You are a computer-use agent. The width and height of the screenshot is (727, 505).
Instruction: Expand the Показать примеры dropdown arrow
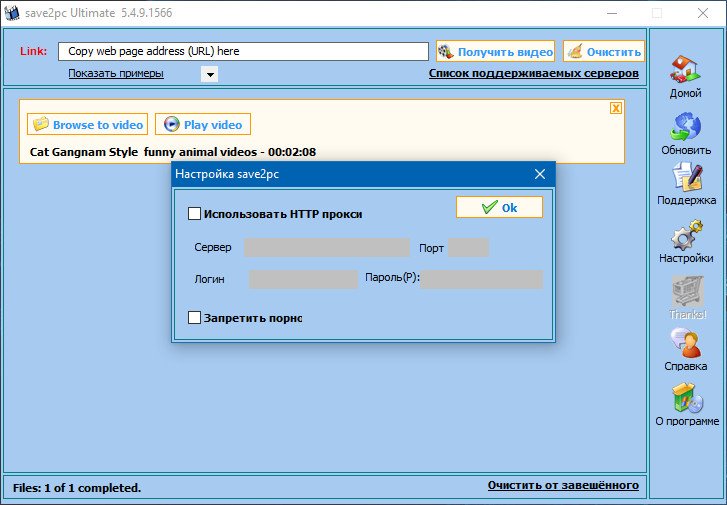point(210,74)
